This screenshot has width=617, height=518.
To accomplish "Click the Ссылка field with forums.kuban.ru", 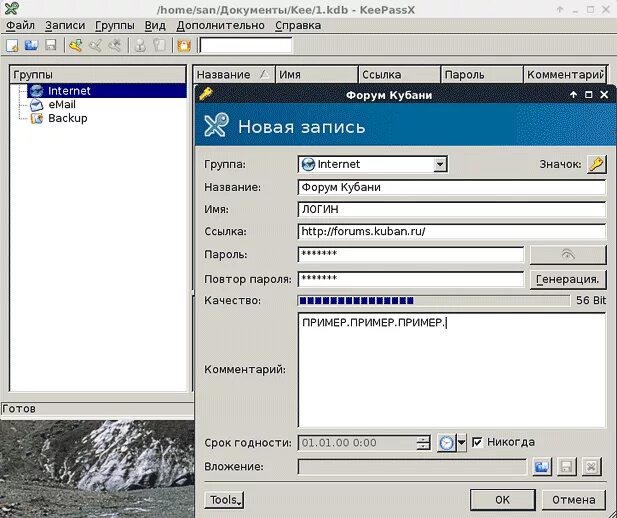I will click(x=452, y=231).
